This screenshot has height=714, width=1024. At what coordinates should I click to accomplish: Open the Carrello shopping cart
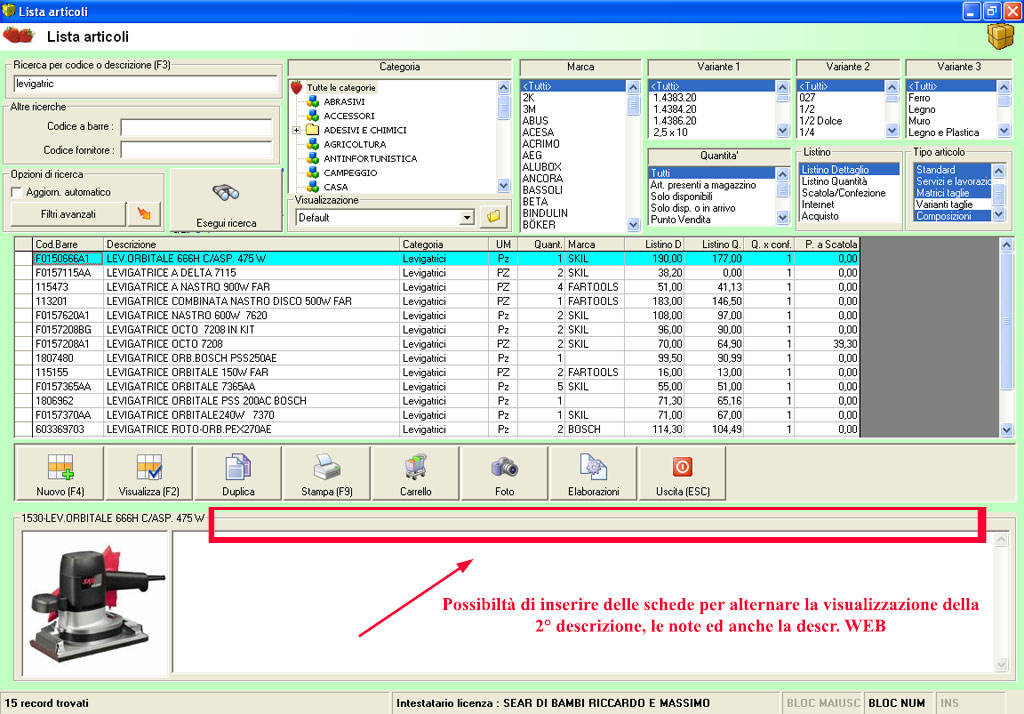(x=415, y=474)
